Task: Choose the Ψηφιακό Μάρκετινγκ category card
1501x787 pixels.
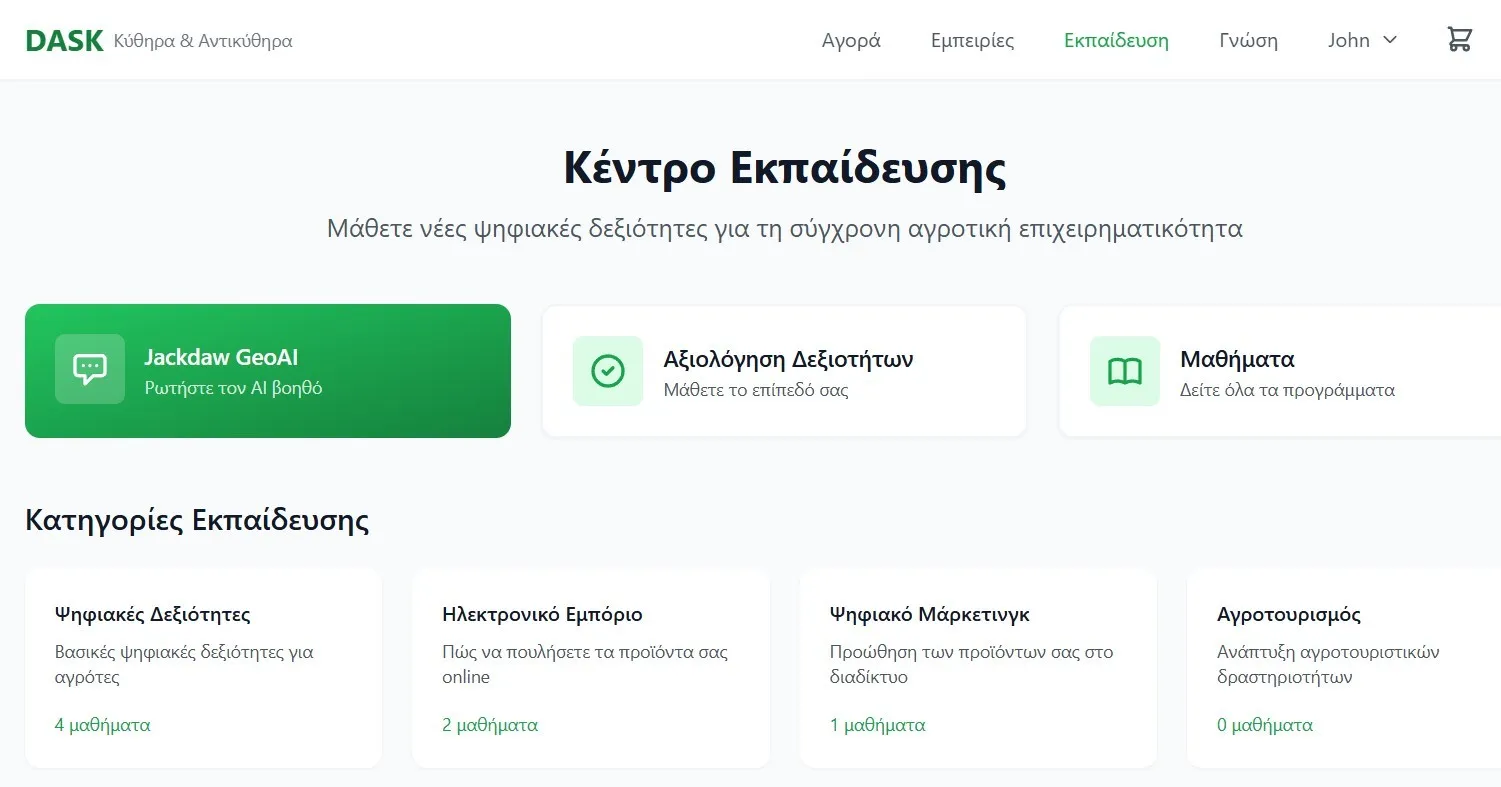Action: click(978, 667)
